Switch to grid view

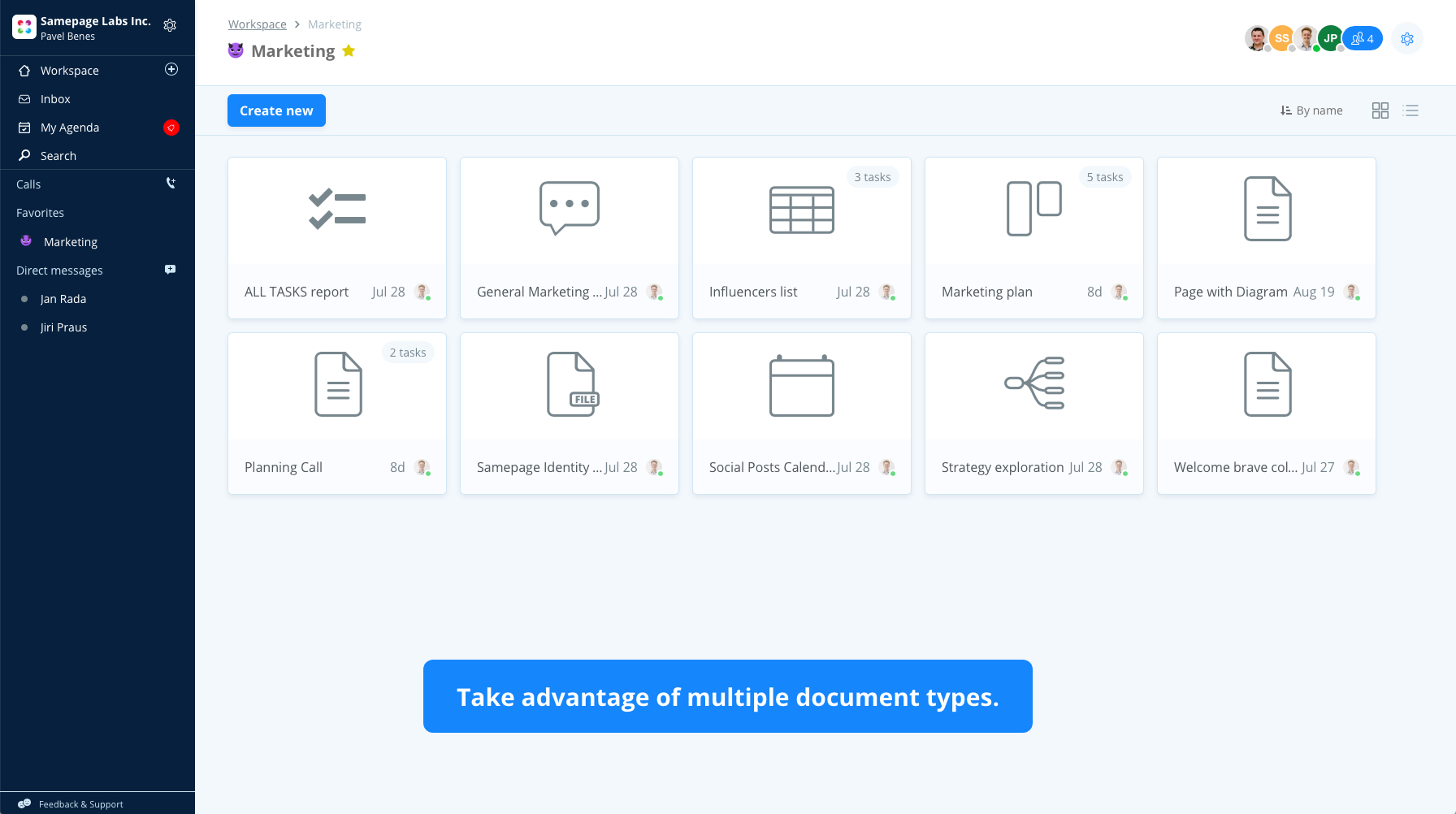coord(1380,110)
